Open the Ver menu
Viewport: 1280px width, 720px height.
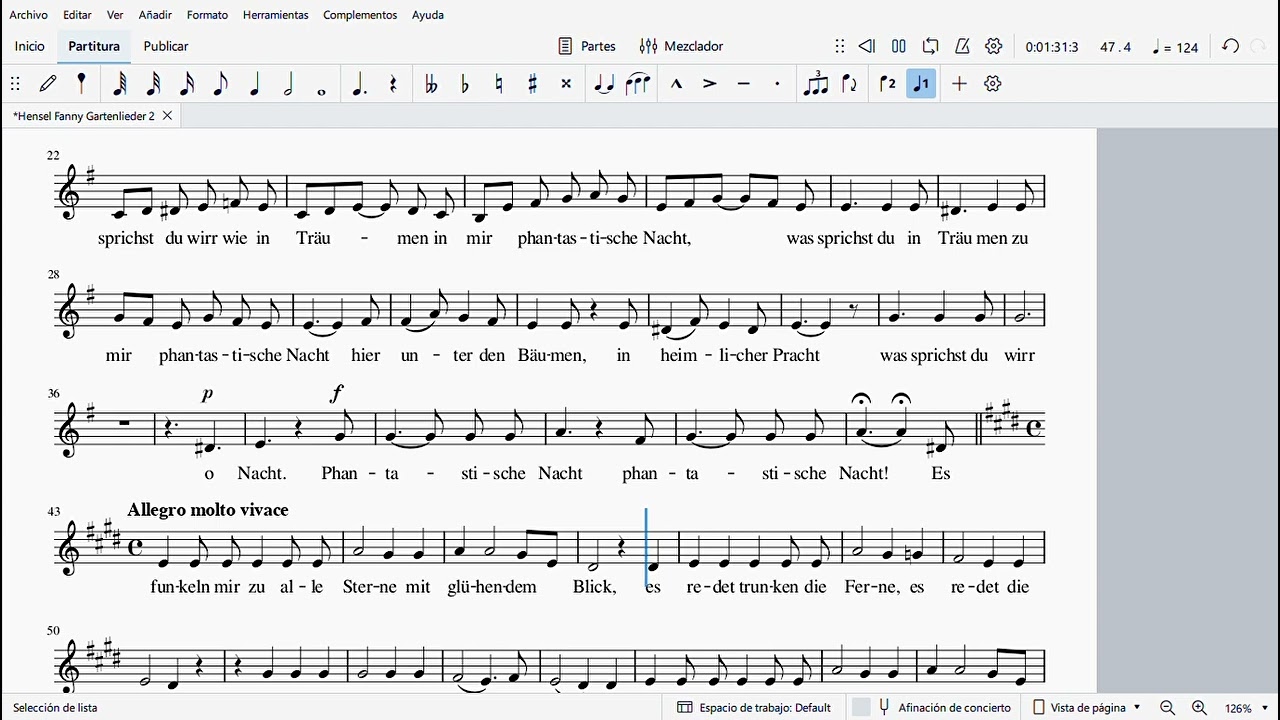[115, 15]
